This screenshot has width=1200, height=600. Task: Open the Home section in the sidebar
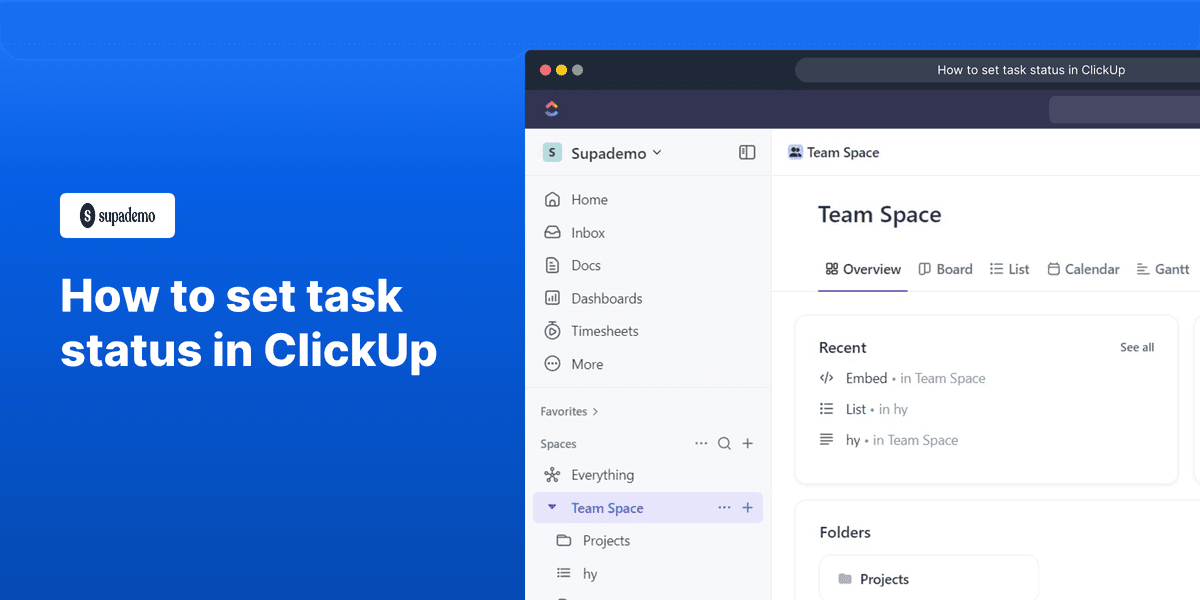pyautogui.click(x=589, y=199)
